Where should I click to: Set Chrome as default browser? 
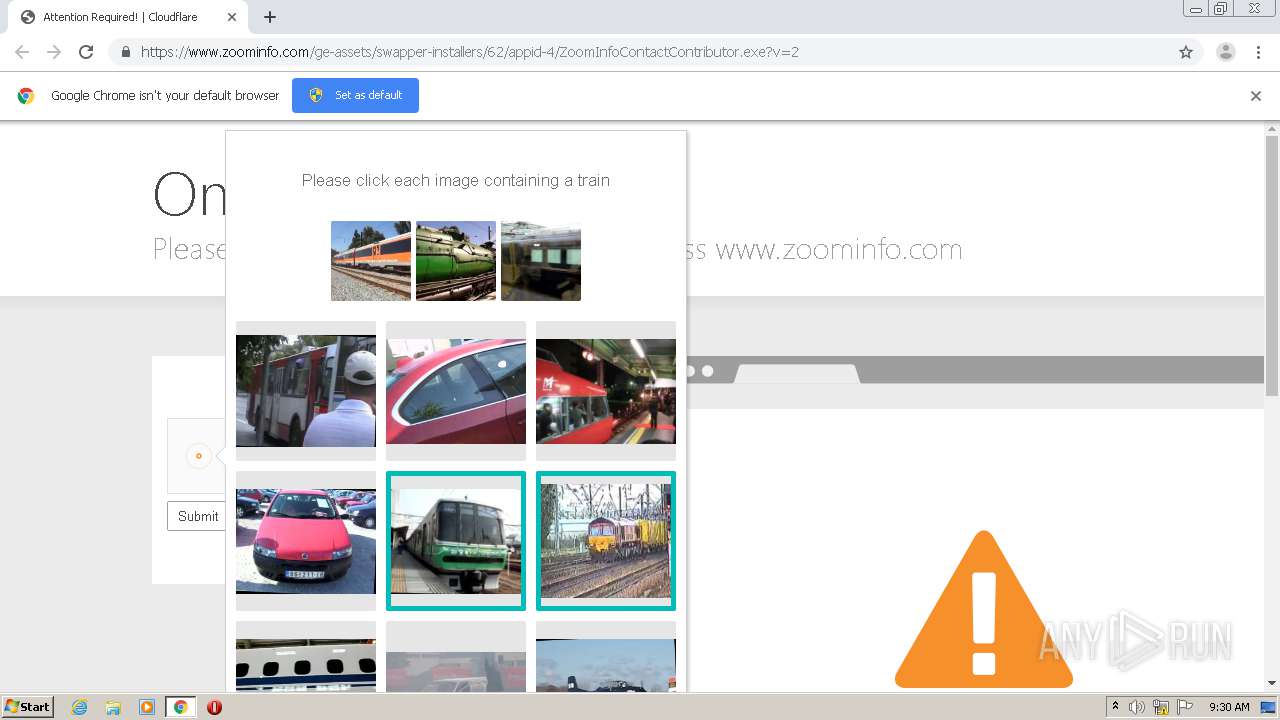[x=355, y=95]
